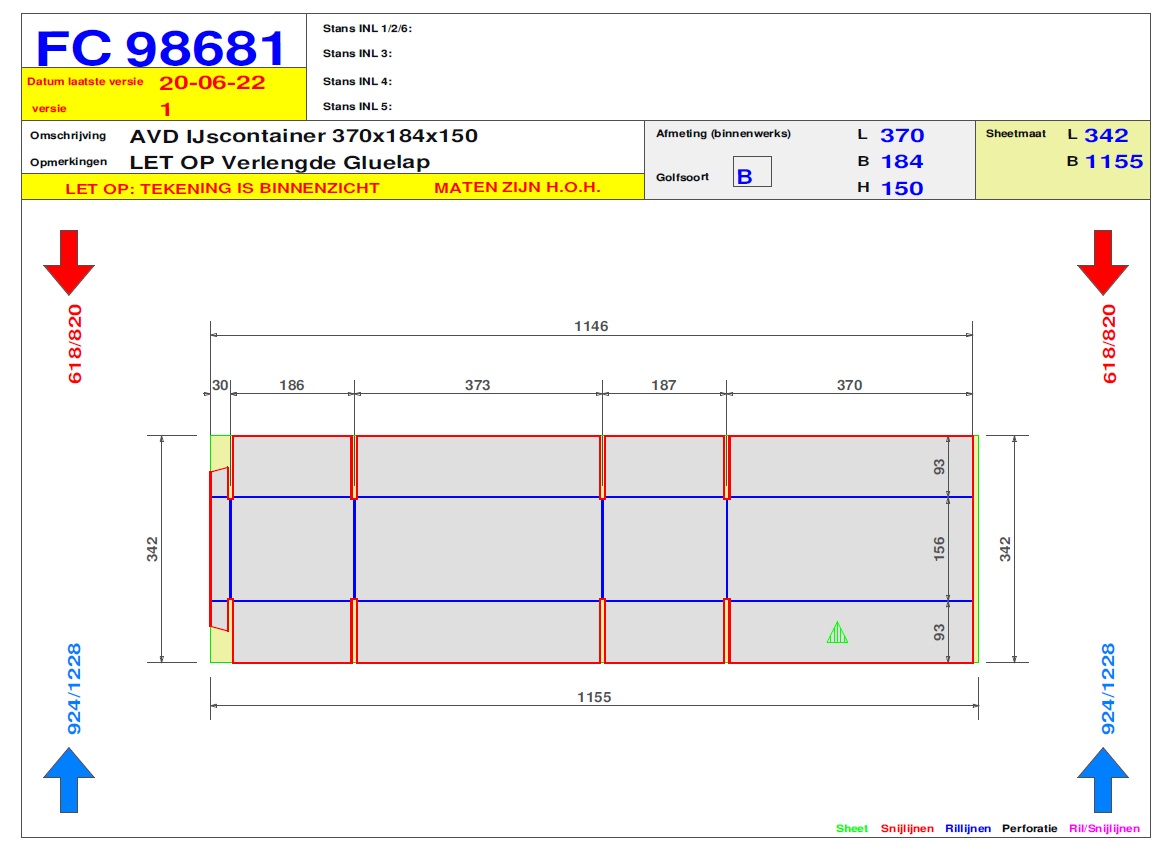Click the red down arrow at top right

pyautogui.click(x=1102, y=262)
